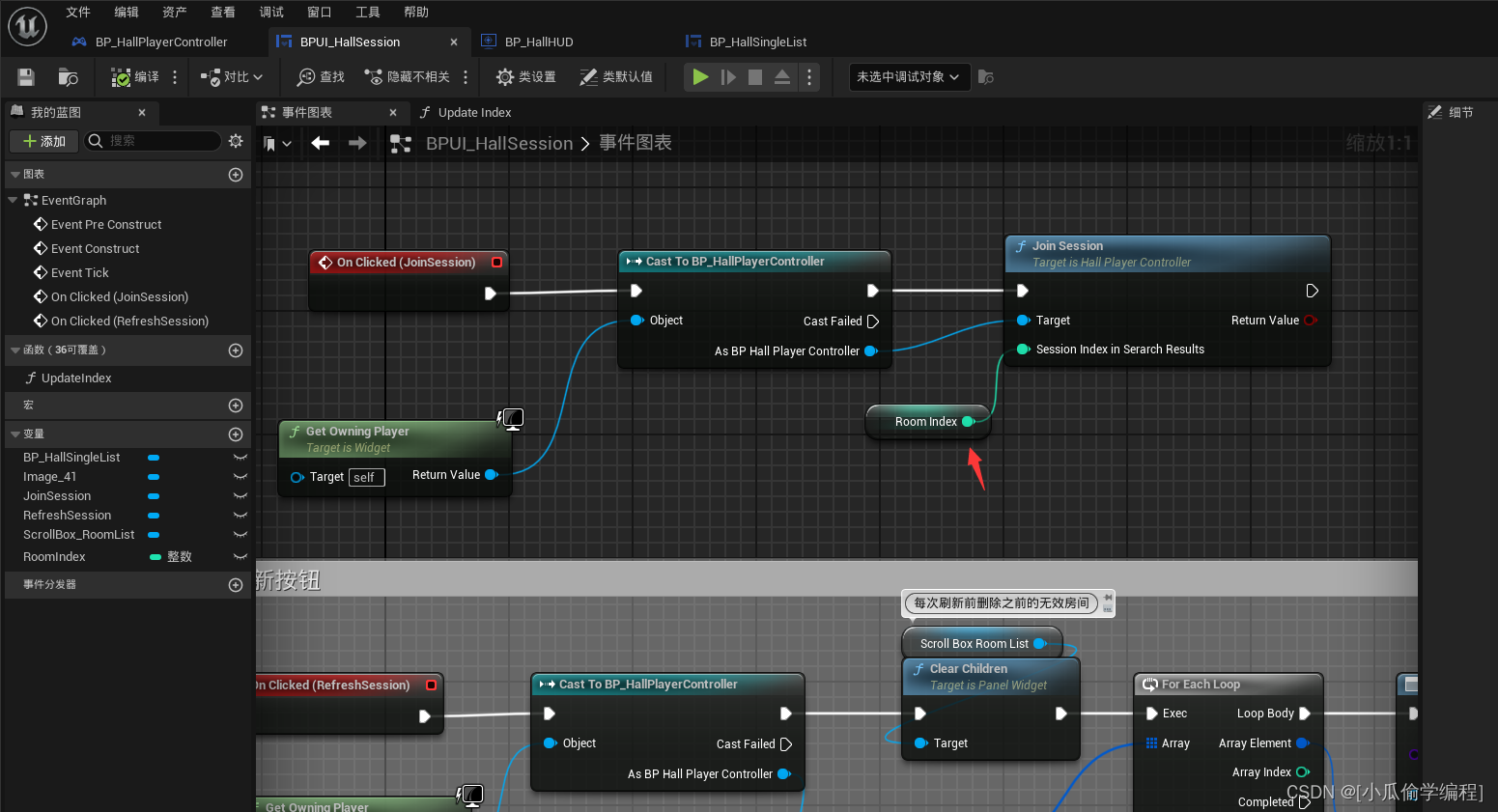Image resolution: width=1498 pixels, height=812 pixels.
Task: Click the Save blueprint icon
Action: point(26,77)
